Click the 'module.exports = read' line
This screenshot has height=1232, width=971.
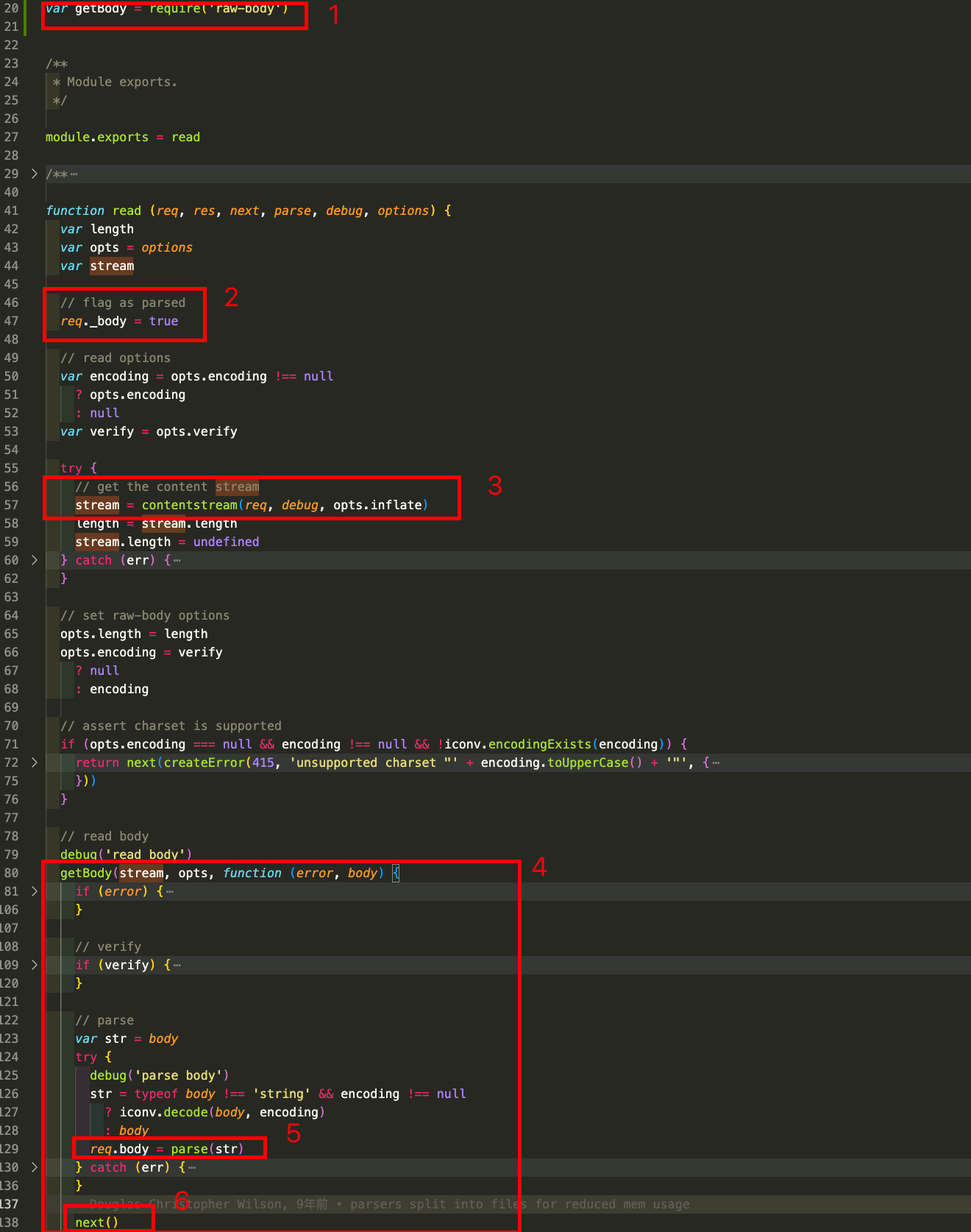tap(123, 137)
